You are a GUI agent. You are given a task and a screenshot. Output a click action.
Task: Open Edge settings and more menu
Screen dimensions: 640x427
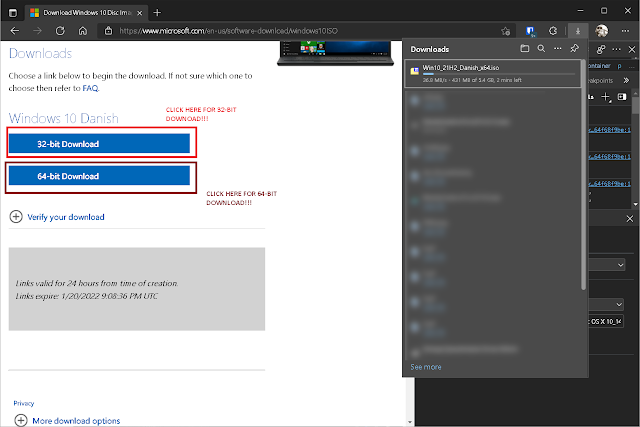[x=625, y=31]
